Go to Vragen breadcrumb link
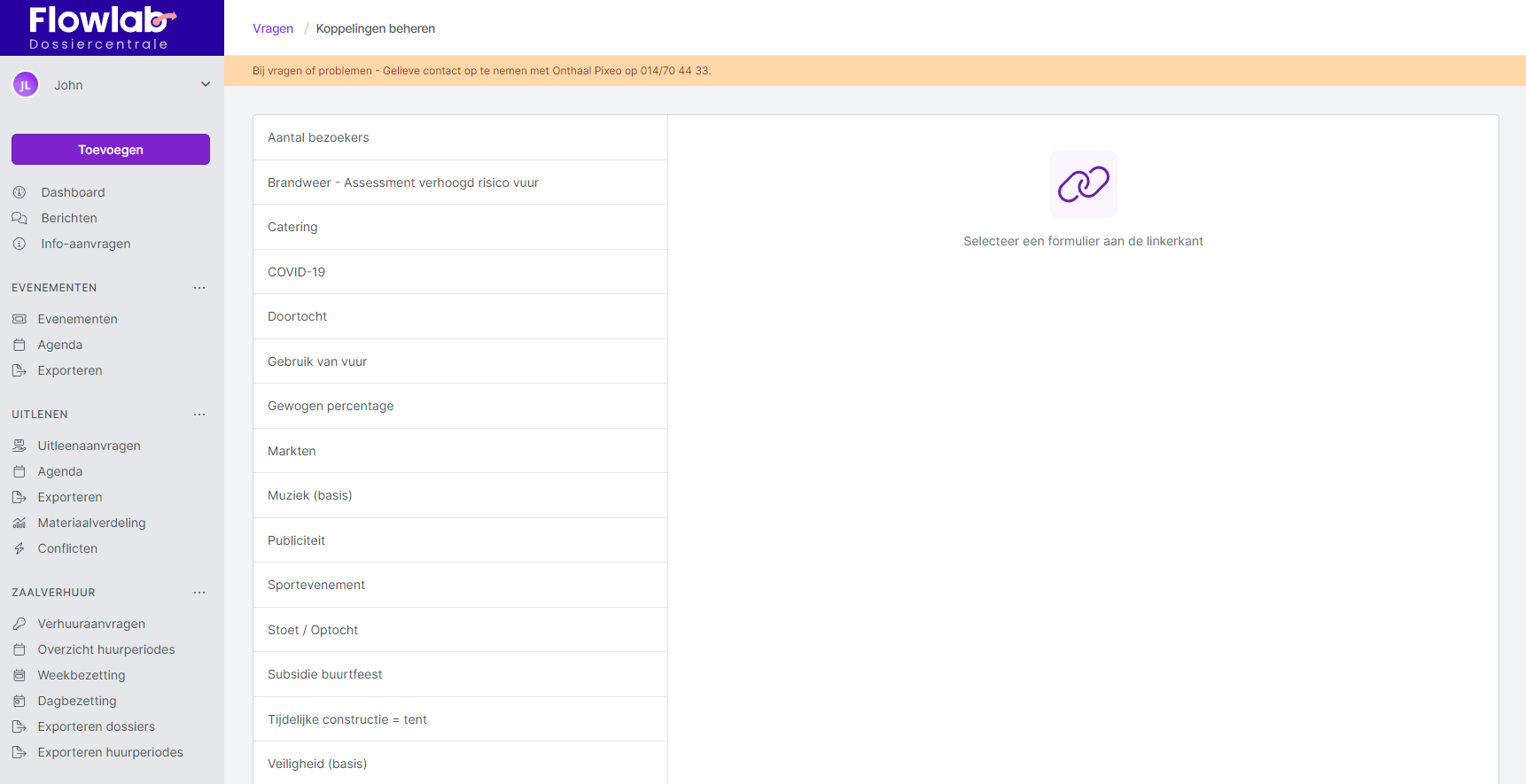The image size is (1526, 784). tap(273, 28)
